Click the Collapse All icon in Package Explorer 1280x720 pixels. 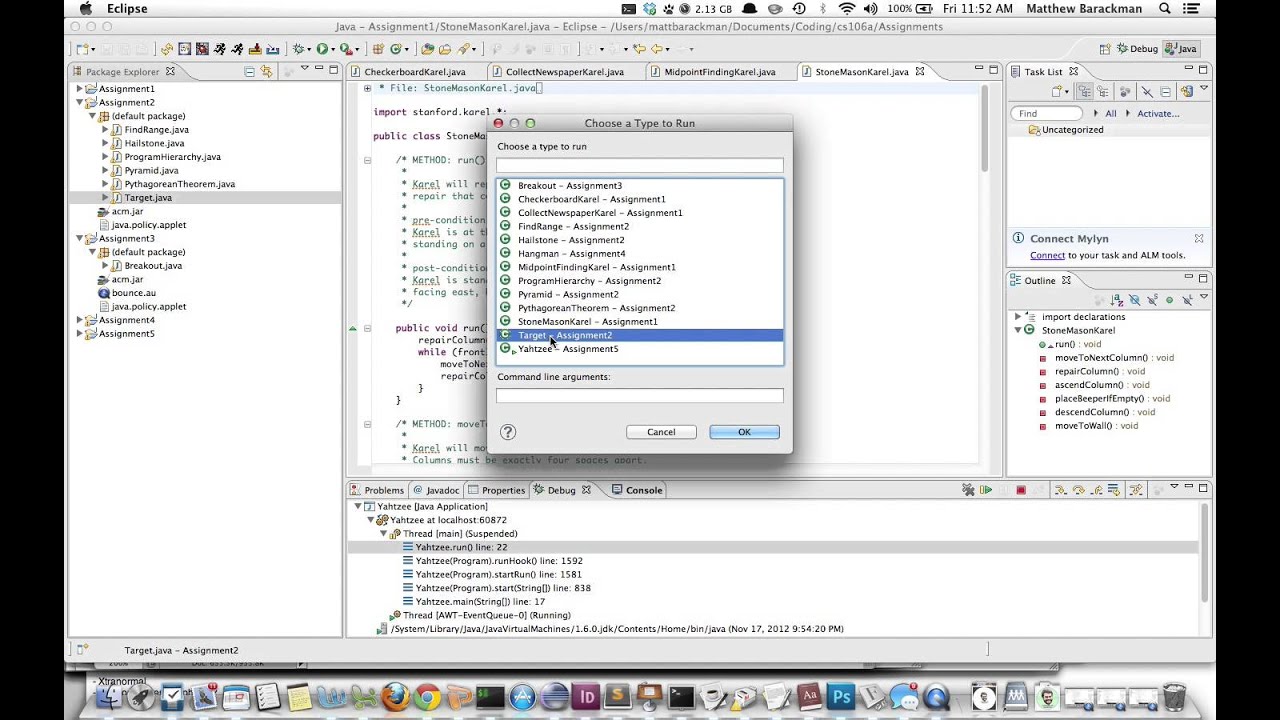pyautogui.click(x=249, y=71)
